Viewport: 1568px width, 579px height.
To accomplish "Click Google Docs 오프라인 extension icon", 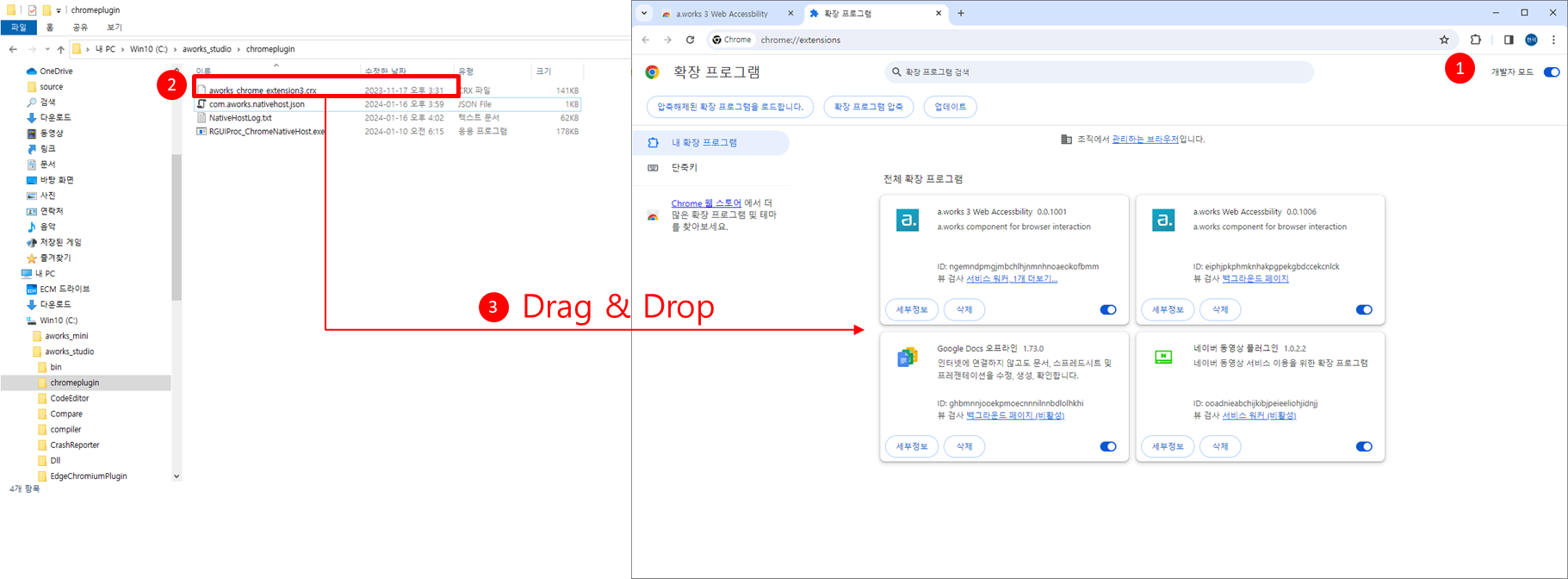I will point(908,358).
